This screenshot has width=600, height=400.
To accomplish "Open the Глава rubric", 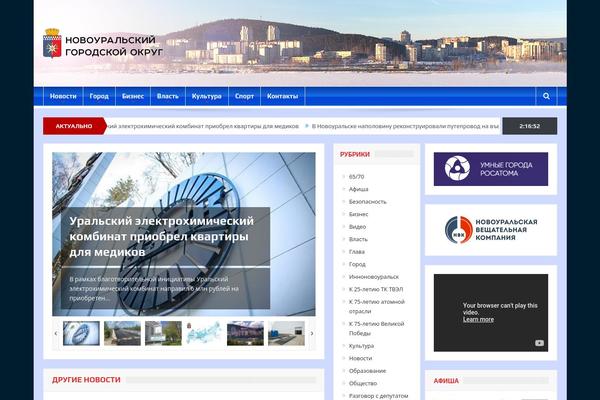I will click(357, 252).
